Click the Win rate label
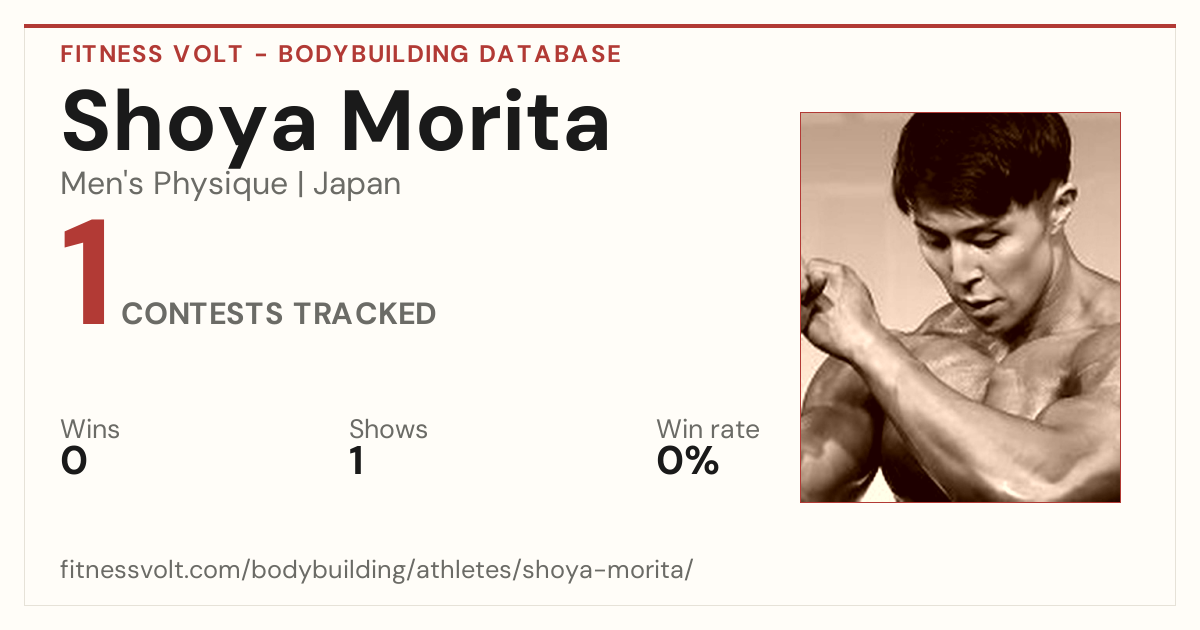The width and height of the screenshot is (1200, 630). [708, 429]
